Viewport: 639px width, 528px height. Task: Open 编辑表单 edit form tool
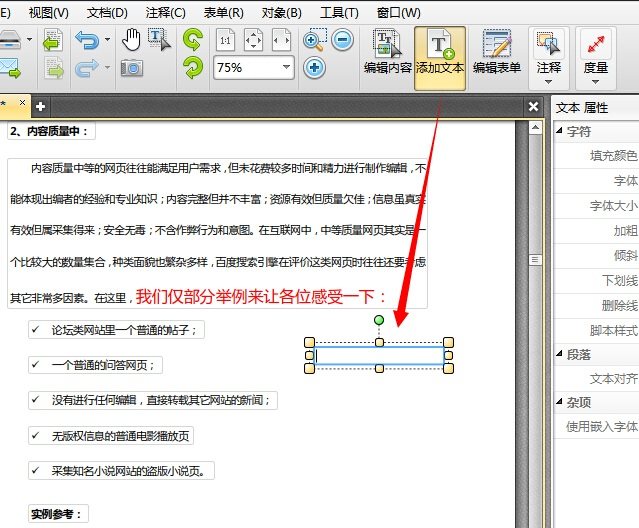click(x=497, y=51)
